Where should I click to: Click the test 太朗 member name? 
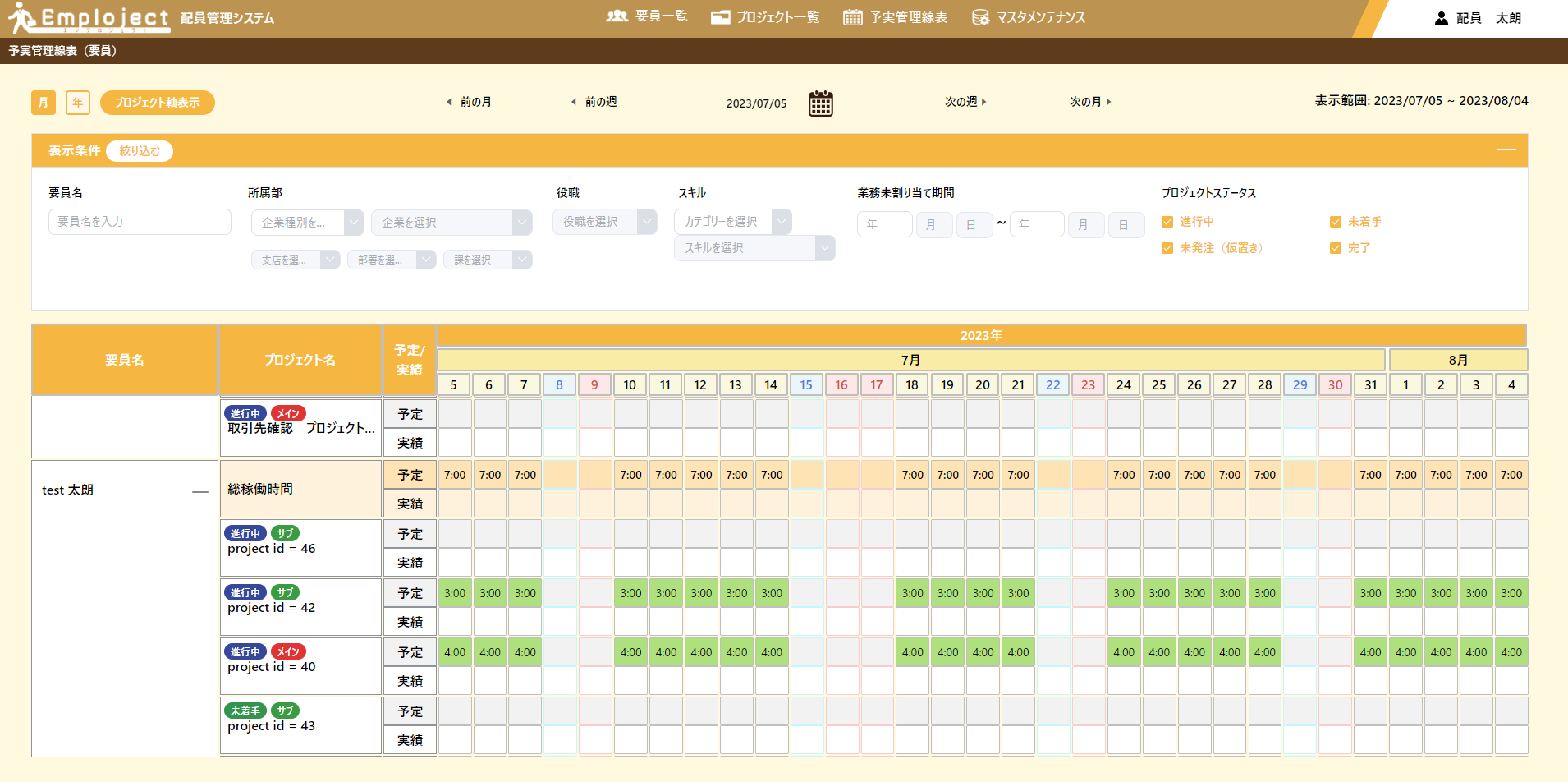[67, 490]
